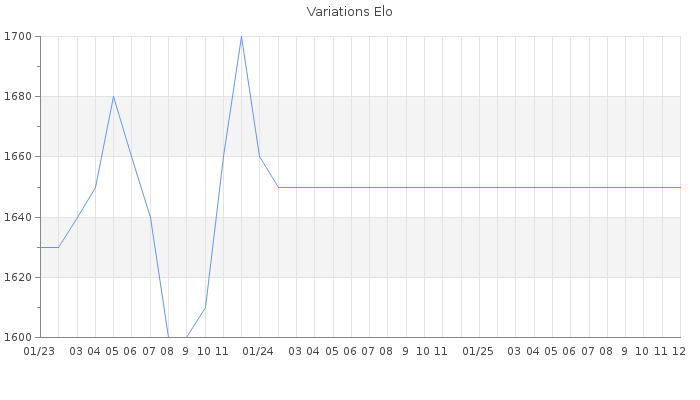The width and height of the screenshot is (700, 400).
Task: Click the 1660 y-axis label
Action: click(x=18, y=157)
